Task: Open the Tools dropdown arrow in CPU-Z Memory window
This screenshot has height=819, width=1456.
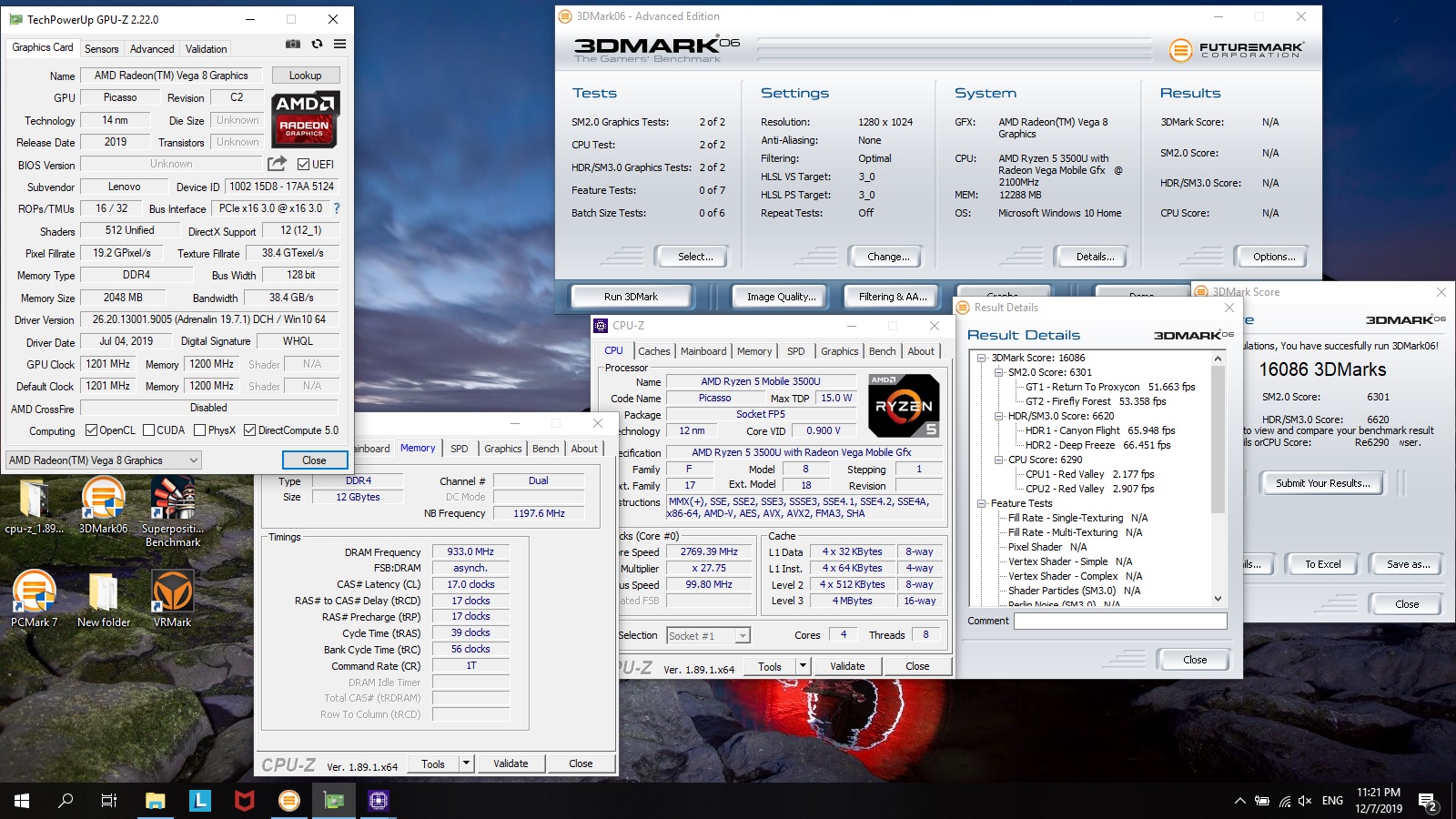Action: point(466,763)
